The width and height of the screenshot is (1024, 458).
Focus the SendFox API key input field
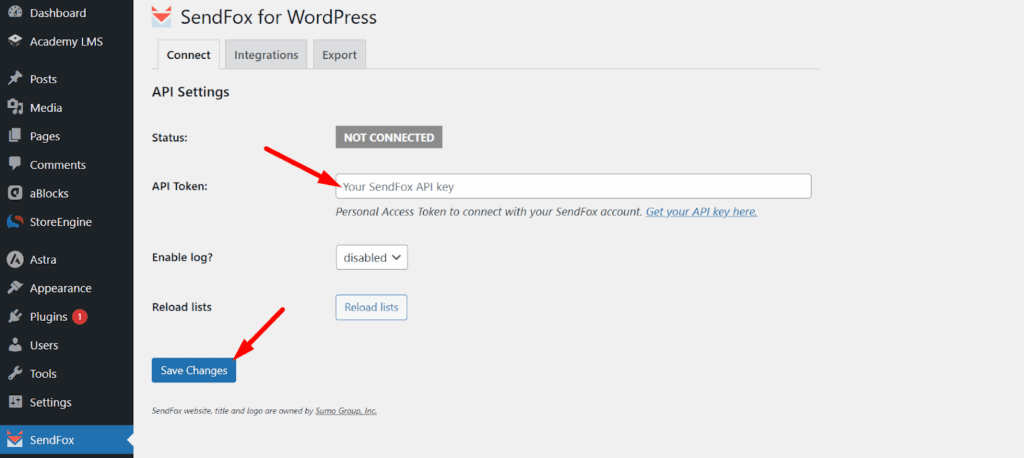[x=573, y=186]
